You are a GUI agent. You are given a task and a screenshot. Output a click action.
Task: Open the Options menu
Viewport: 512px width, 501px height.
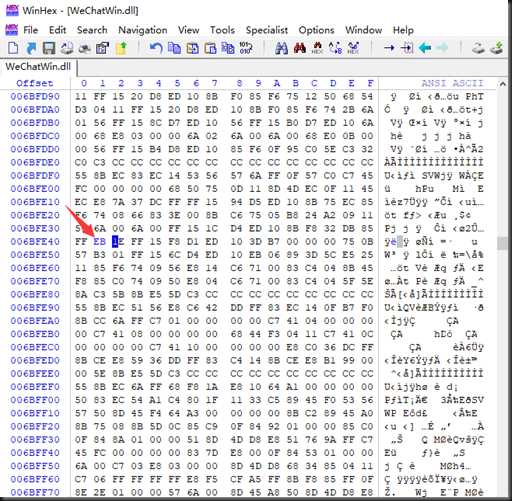point(316,30)
